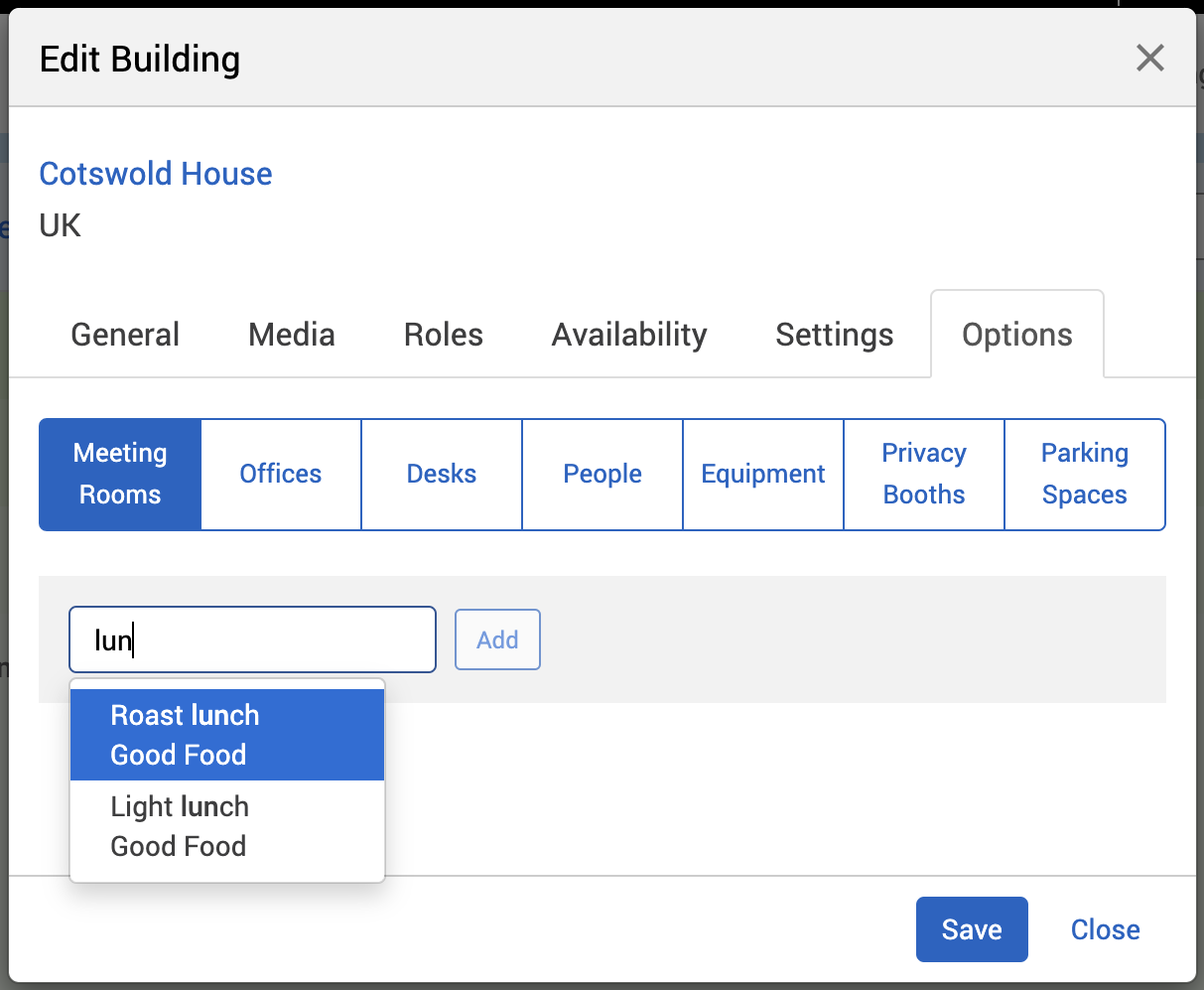Click the Save button
Image resolution: width=1204 pixels, height=990 pixels.
coord(971,929)
